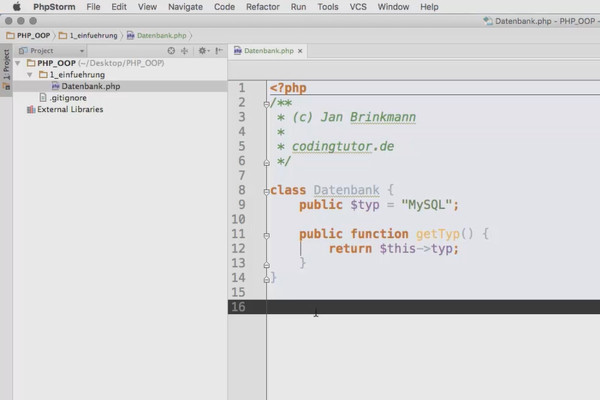
Task: Open the Run menu
Action: click(298, 7)
